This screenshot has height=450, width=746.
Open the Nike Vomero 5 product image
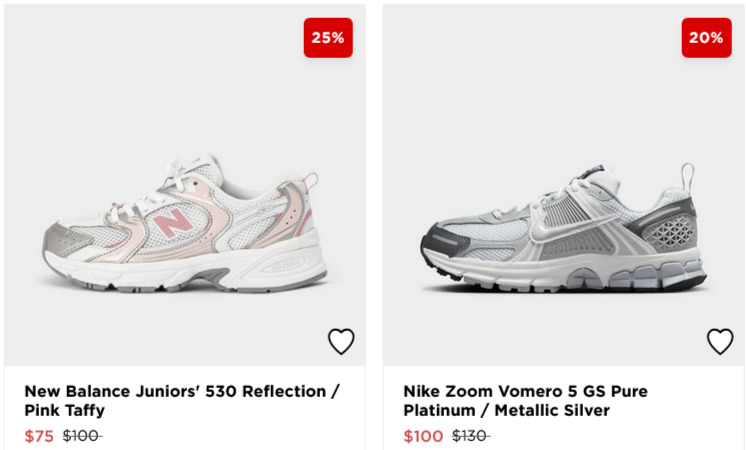(x=563, y=230)
